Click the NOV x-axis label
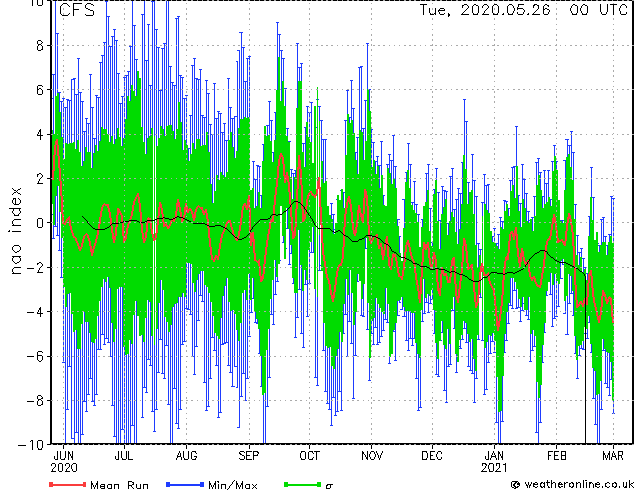Image resolution: width=634 pixels, height=490 pixels. (x=372, y=456)
